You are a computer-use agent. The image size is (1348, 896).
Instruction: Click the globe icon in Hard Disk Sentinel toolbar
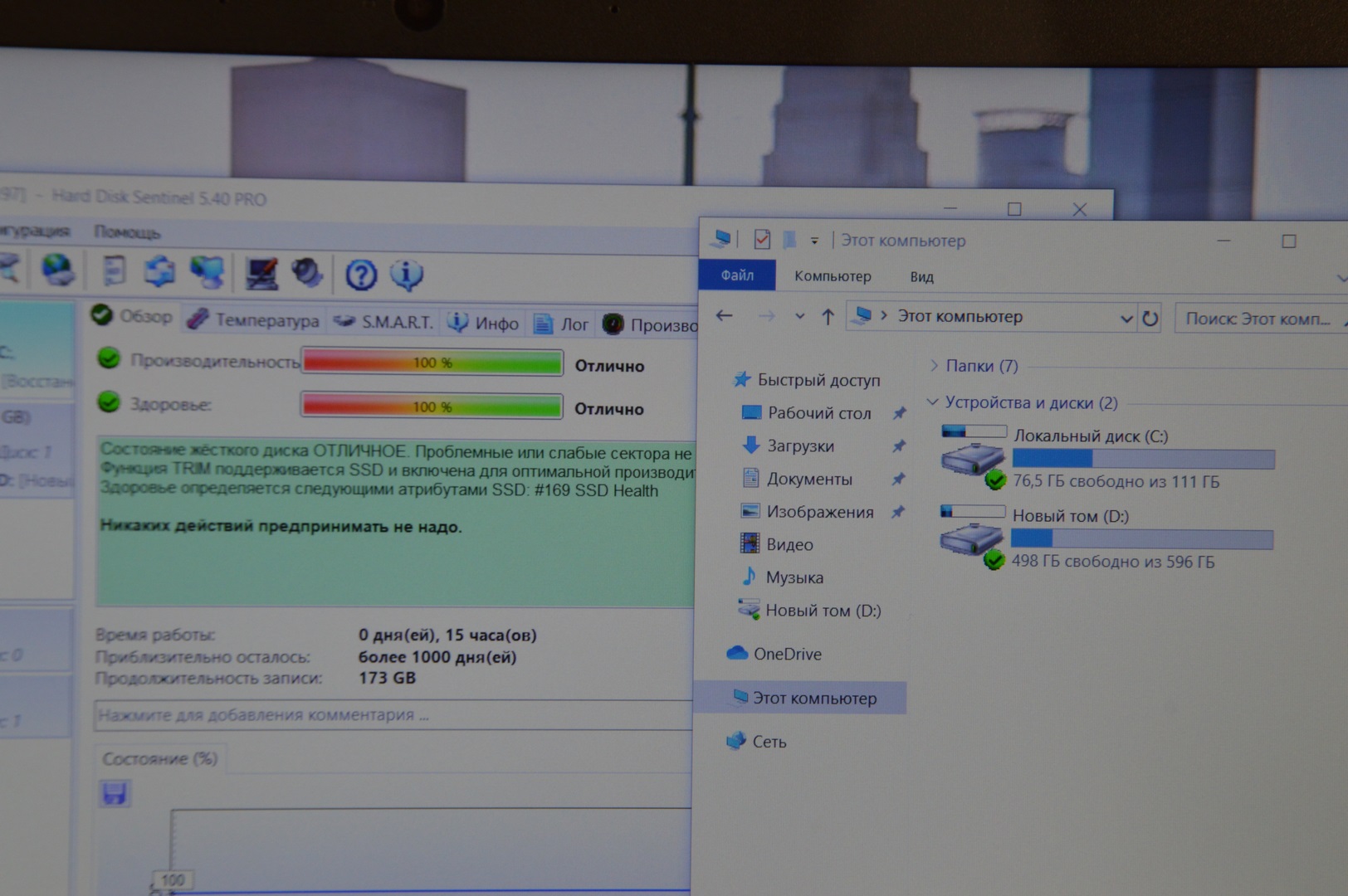coord(57,270)
